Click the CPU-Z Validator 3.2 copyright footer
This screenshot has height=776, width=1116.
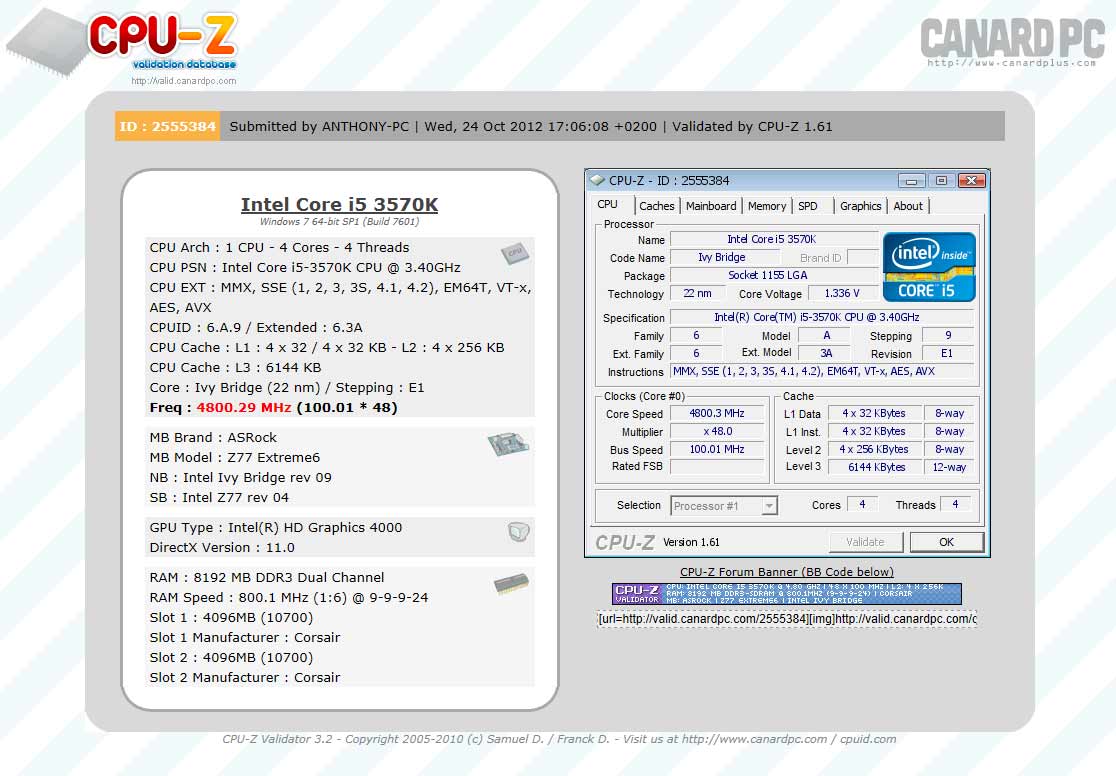click(x=559, y=739)
